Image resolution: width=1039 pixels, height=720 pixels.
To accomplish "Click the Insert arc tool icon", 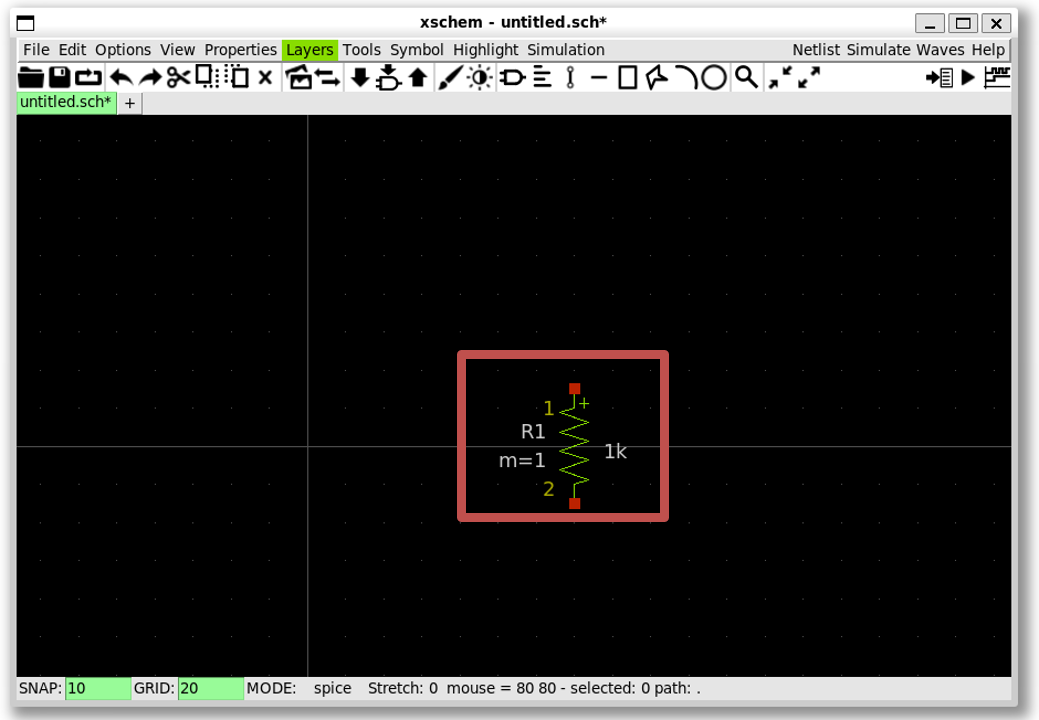I will click(x=685, y=77).
